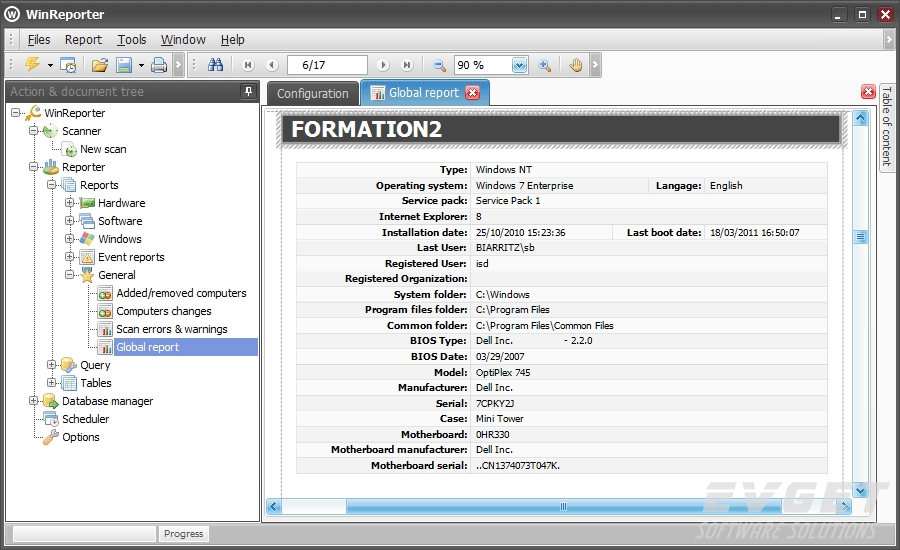900x550 pixels.
Task: Switch to the Configuration tab
Action: (x=313, y=94)
